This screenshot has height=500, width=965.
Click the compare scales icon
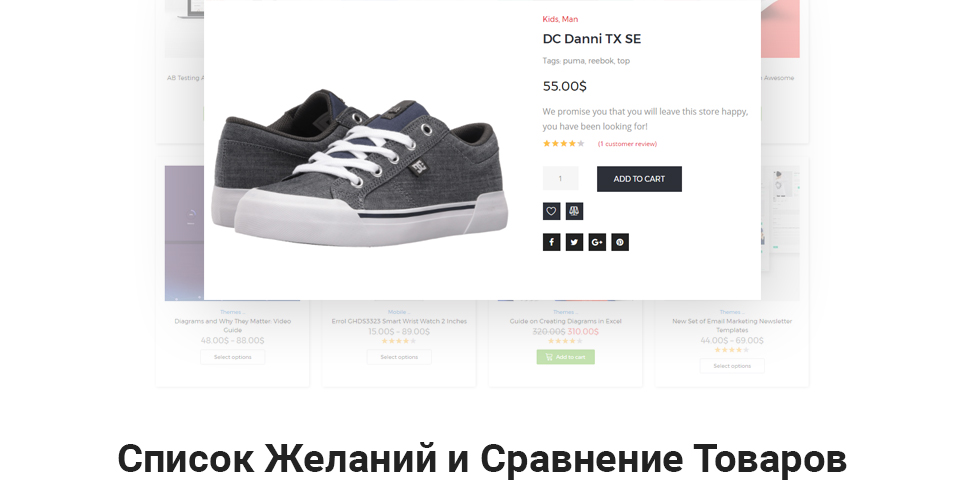coord(574,211)
